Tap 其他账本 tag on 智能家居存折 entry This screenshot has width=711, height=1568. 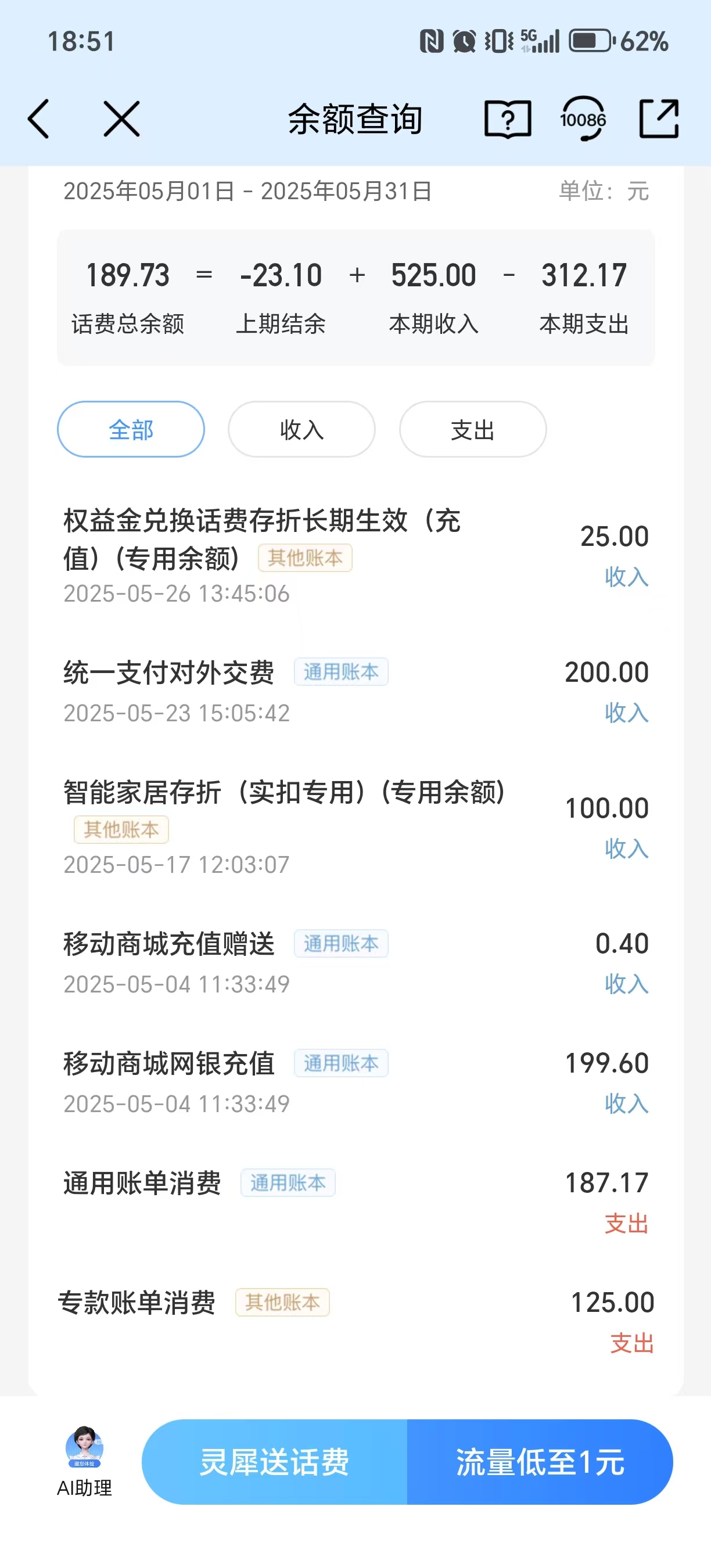[121, 830]
